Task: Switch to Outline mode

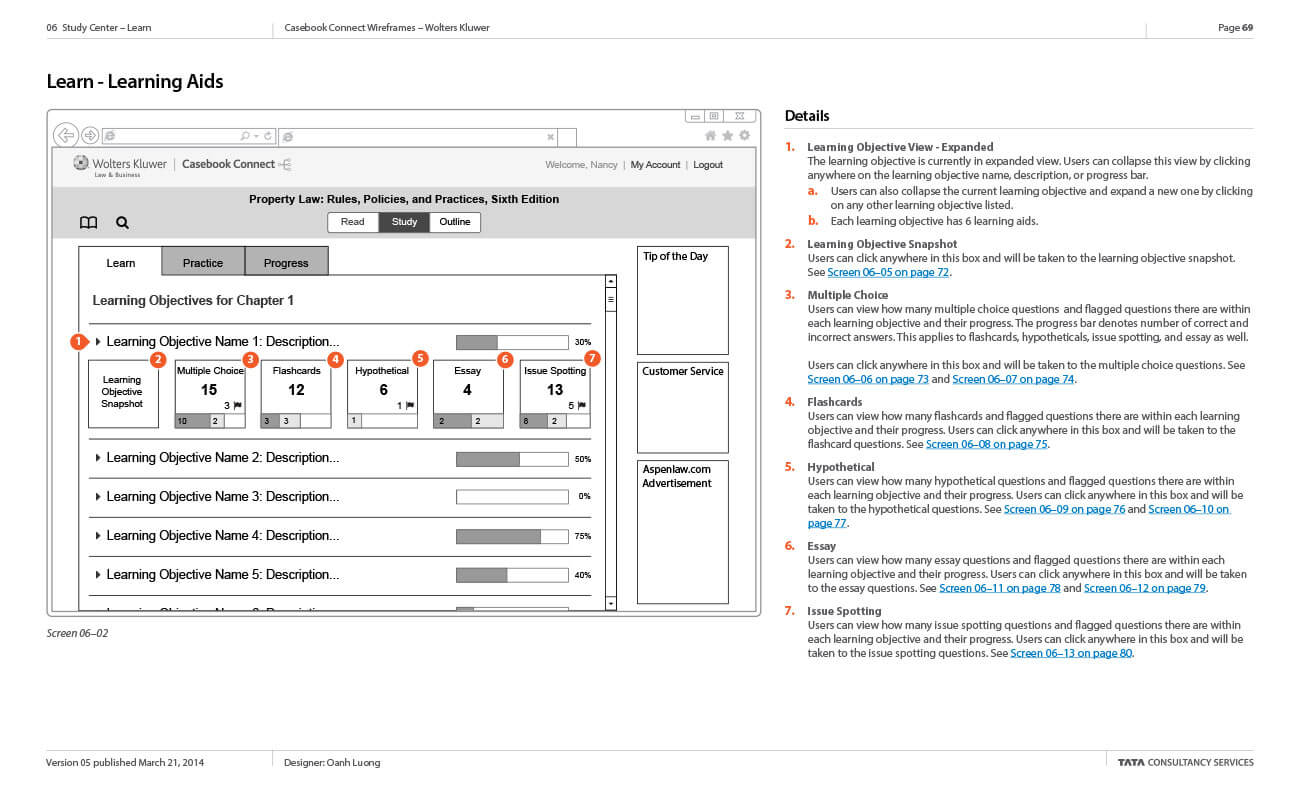Action: (x=455, y=222)
